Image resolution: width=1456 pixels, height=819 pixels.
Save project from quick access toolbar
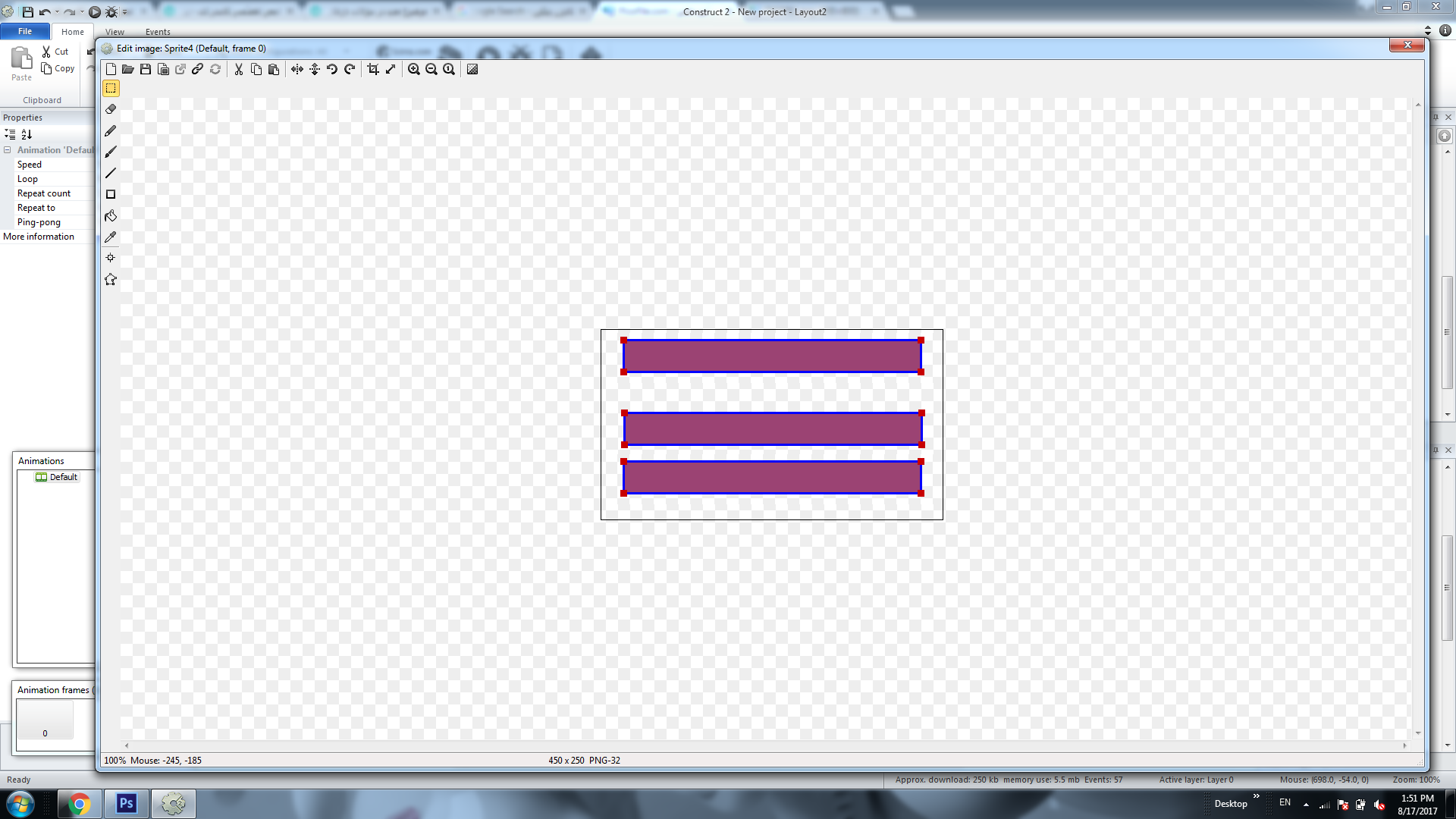pos(27,12)
